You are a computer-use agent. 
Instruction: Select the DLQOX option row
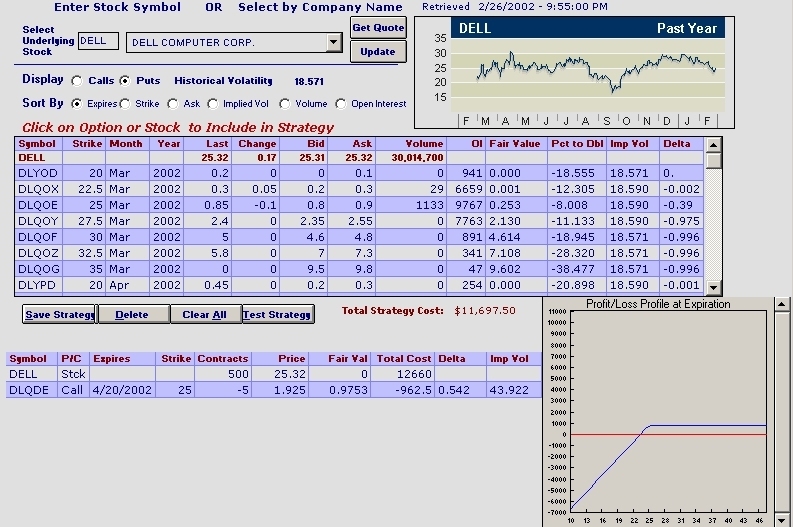tap(359, 189)
